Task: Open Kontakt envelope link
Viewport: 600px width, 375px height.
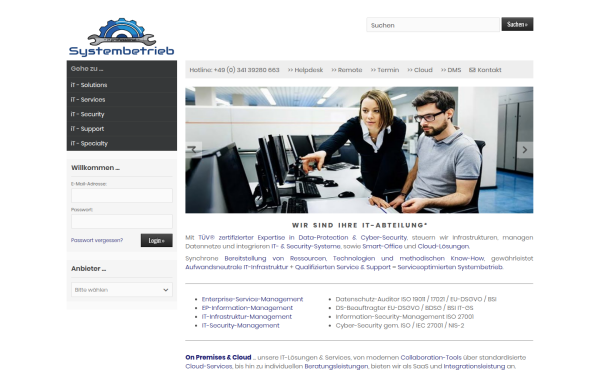Action: 485,70
